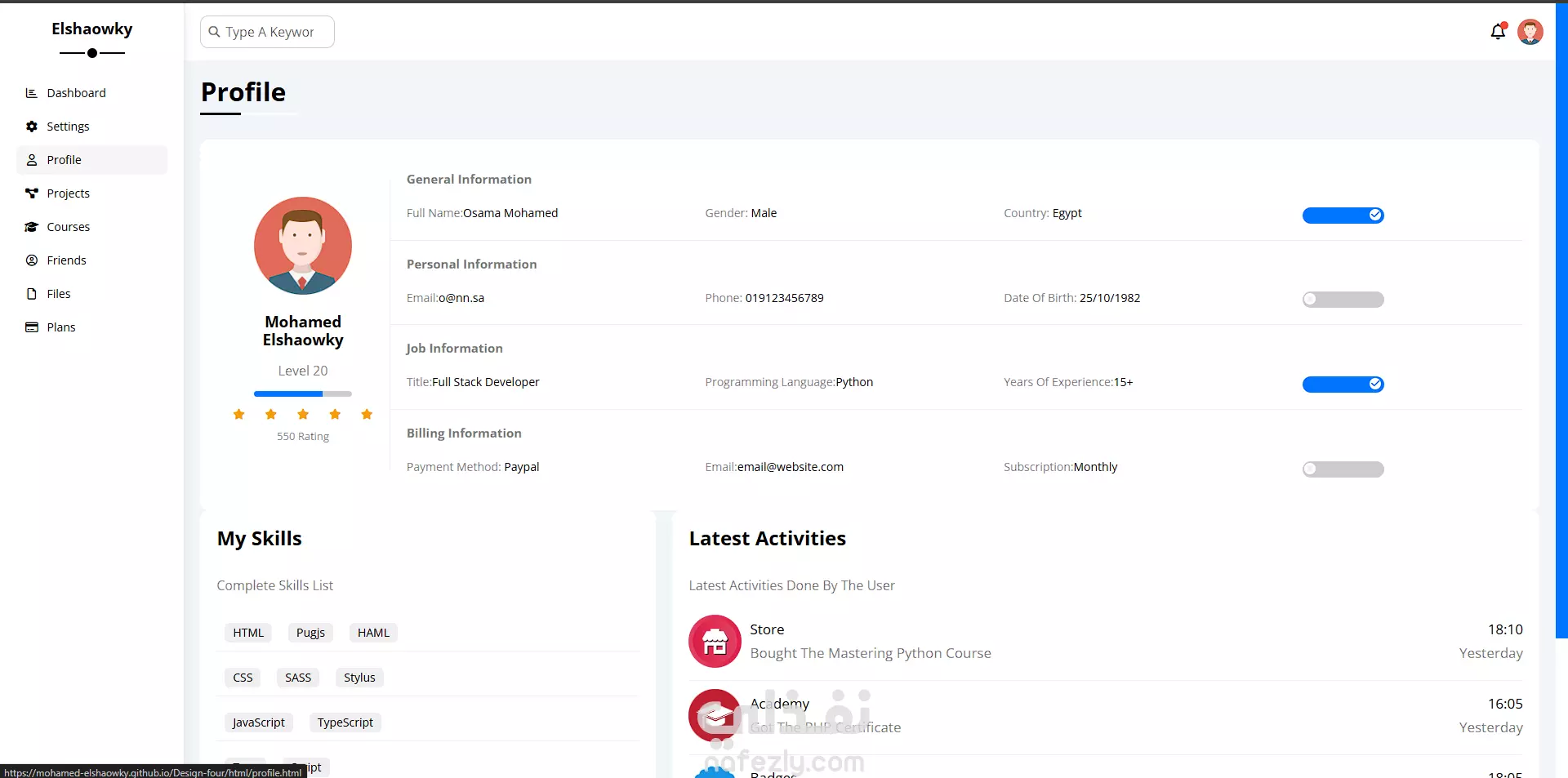Open Dashboard from the sidebar

[91, 93]
